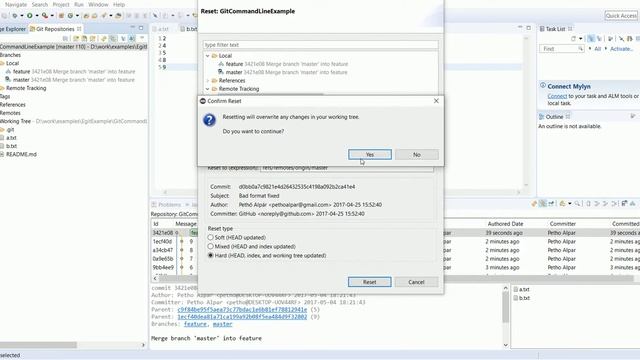
Task: Click the Reset button in Reset dialog
Action: click(x=370, y=282)
